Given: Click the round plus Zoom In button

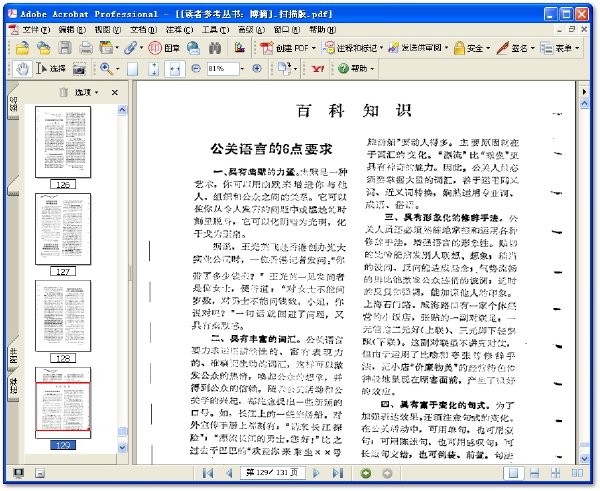Looking at the screenshot, I should 257,69.
